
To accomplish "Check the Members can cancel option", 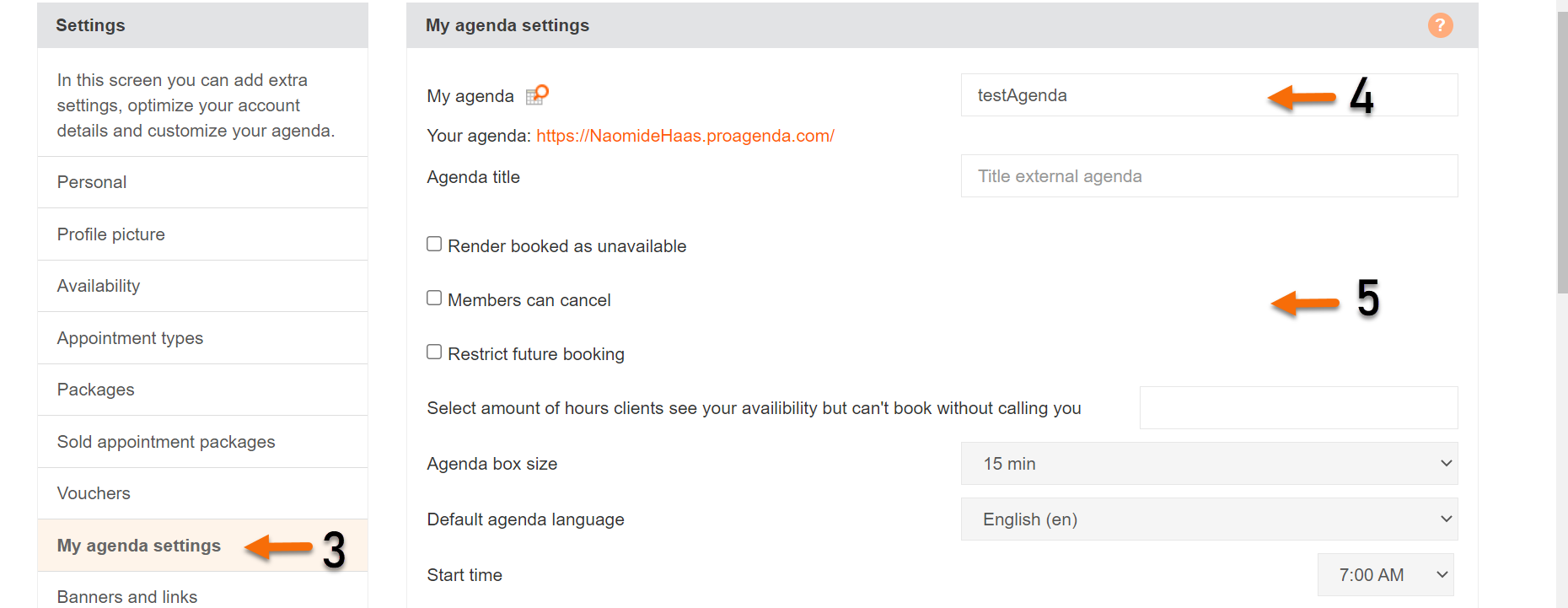I will (433, 297).
